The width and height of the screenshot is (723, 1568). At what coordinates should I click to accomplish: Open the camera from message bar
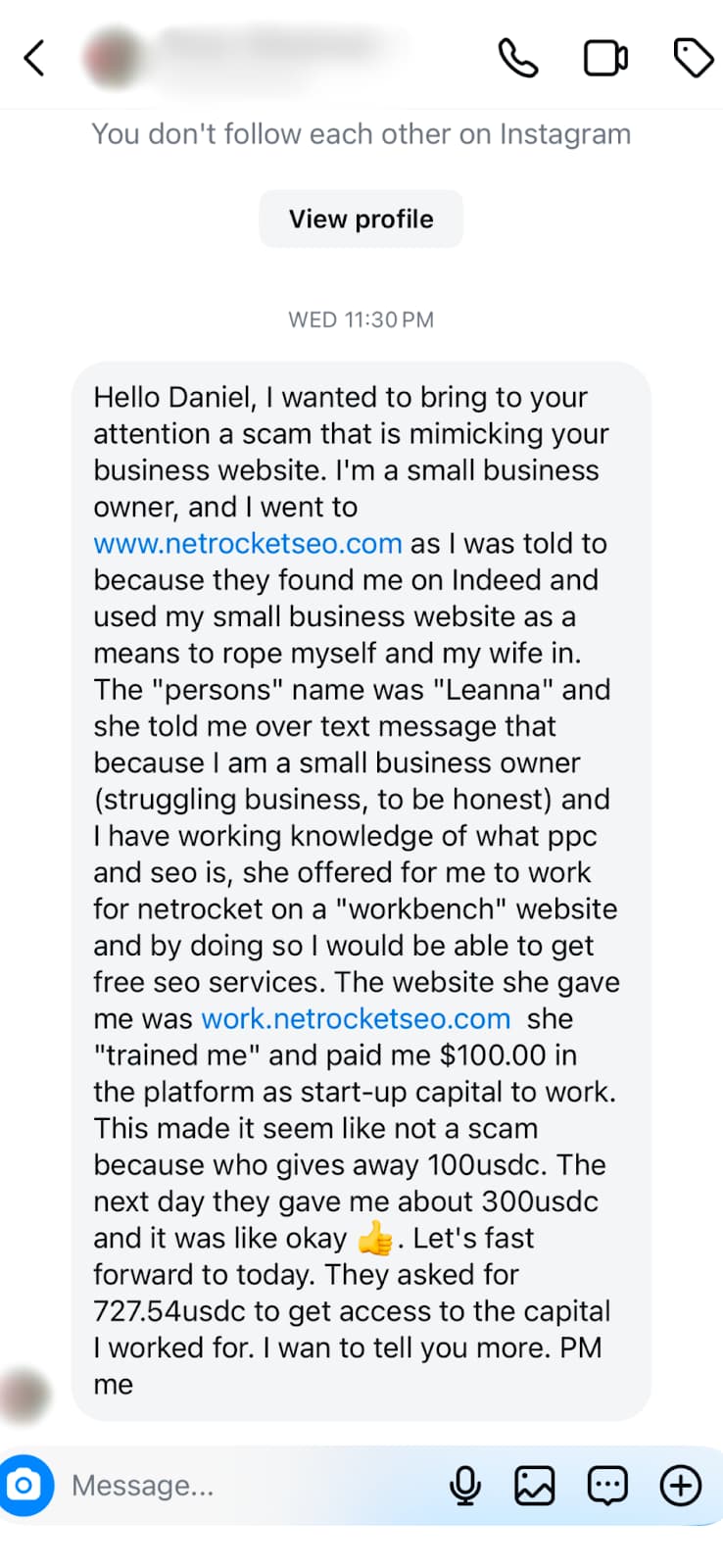point(24,1486)
